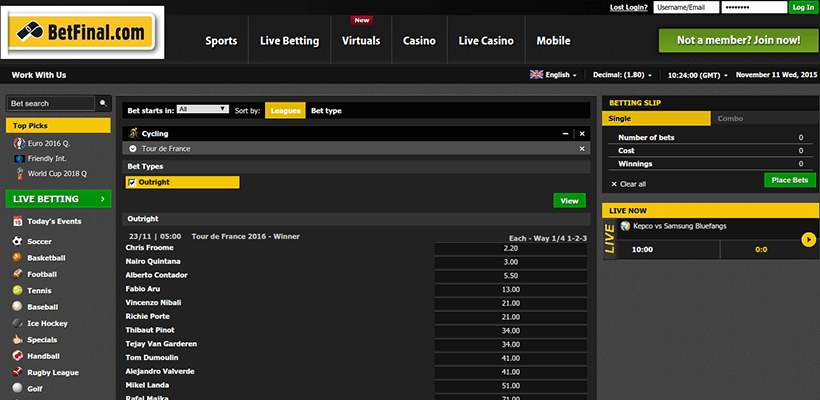Click the Today's Events calendar icon
The height and width of the screenshot is (400, 820).
[18, 221]
